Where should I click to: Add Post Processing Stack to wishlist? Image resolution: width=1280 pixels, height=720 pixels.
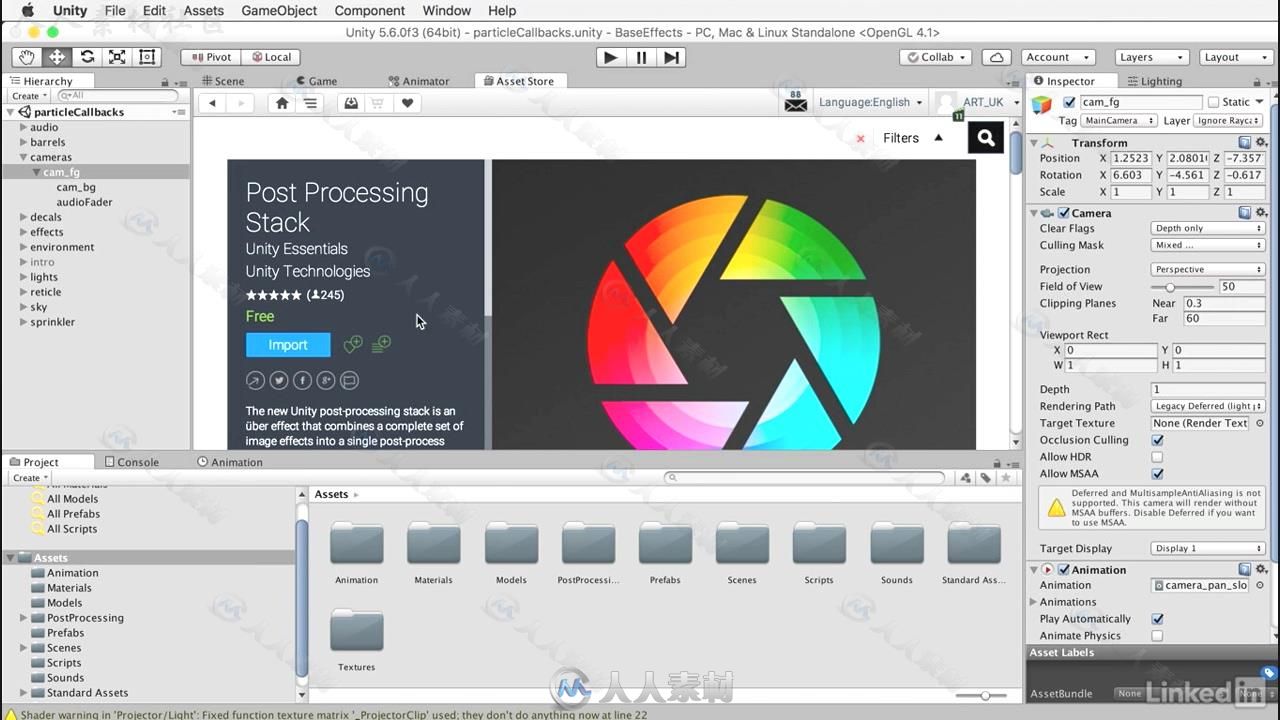pyautogui.click(x=352, y=344)
